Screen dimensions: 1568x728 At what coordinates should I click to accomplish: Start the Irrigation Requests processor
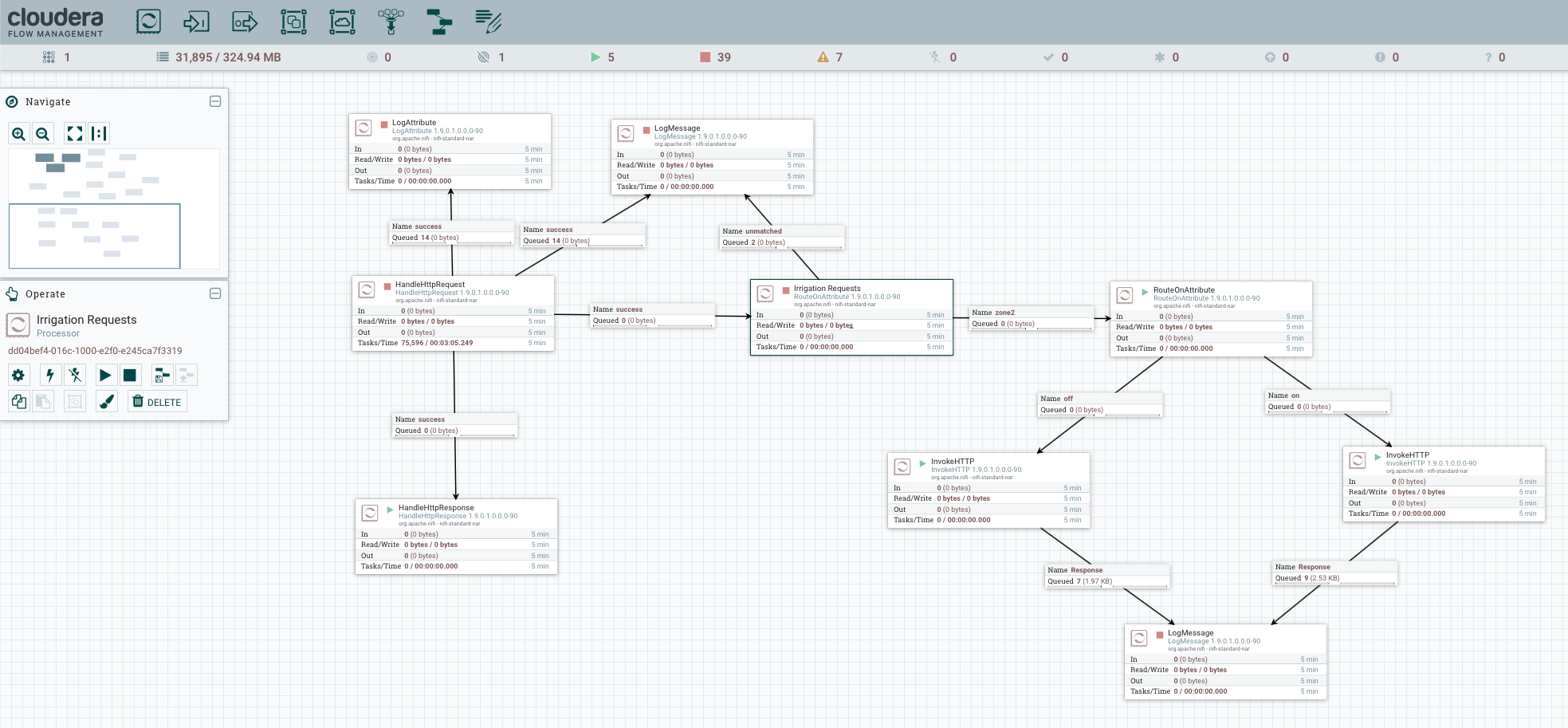[x=105, y=375]
